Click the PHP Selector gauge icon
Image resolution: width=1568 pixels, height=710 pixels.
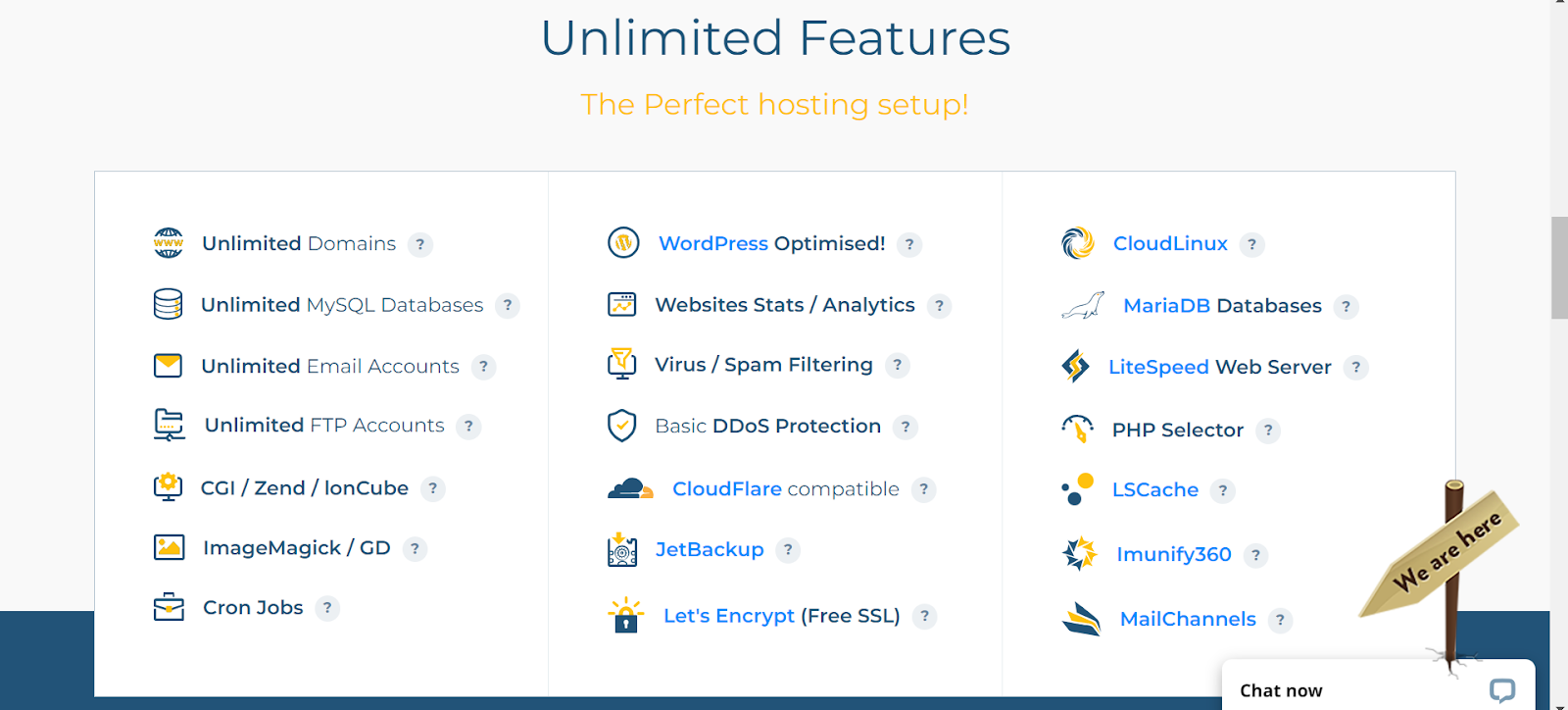coord(1077,429)
